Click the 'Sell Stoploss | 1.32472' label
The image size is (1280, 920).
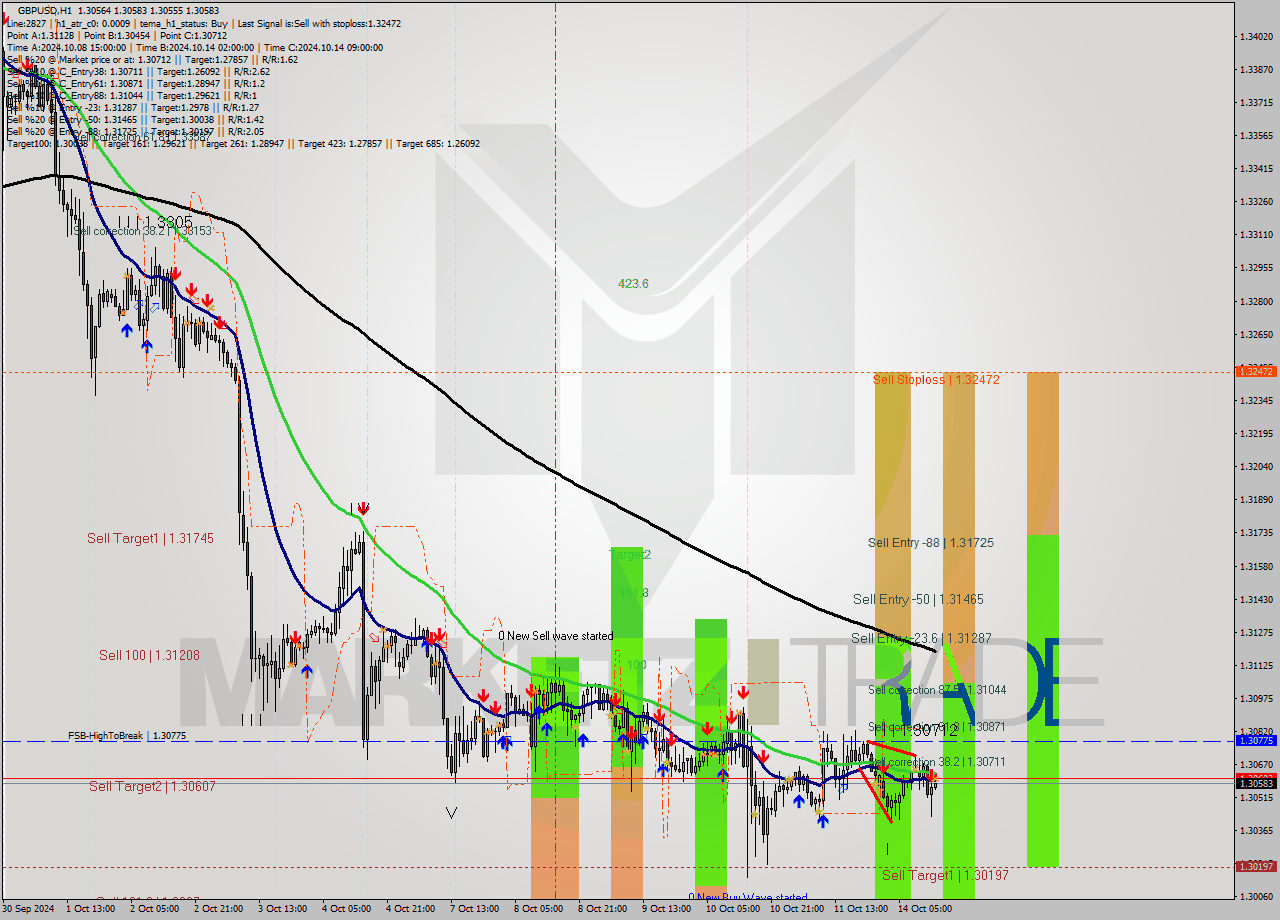coord(936,380)
